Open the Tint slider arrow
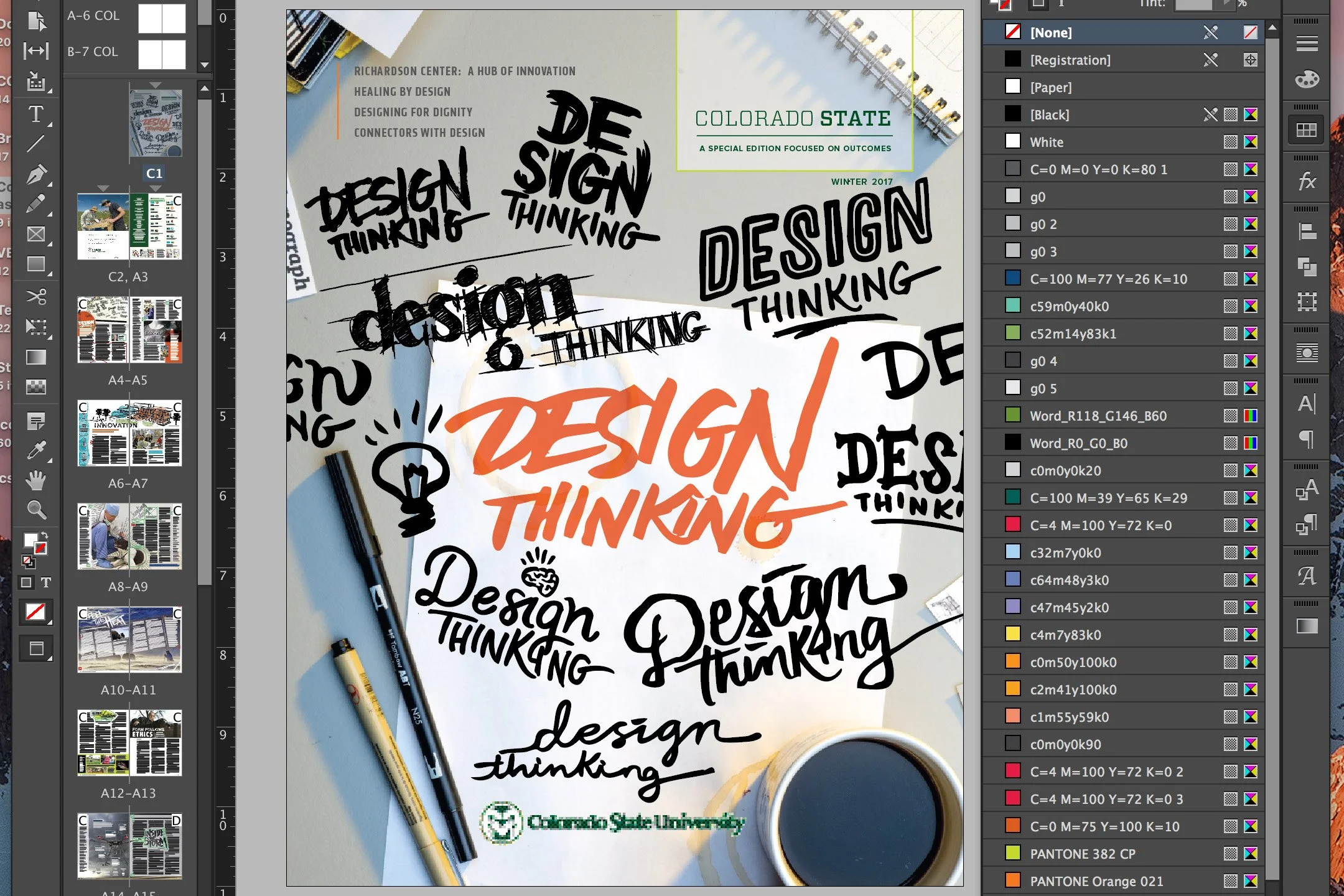The image size is (1344, 896). coord(1227,4)
